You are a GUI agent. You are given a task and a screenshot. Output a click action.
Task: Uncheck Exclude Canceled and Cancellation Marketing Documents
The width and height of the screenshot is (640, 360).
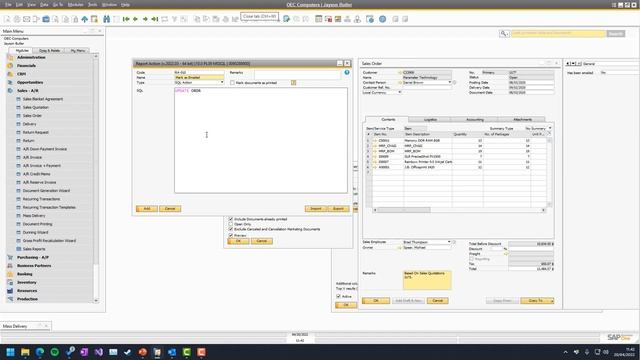tap(231, 229)
